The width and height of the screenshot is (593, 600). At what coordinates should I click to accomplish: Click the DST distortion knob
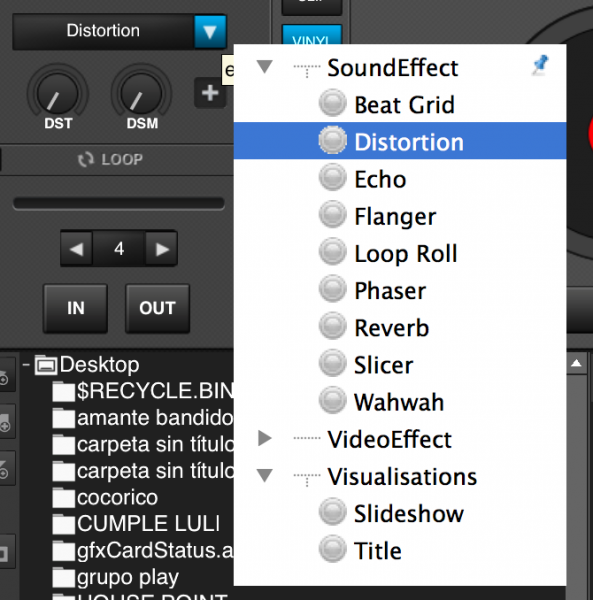(57, 94)
